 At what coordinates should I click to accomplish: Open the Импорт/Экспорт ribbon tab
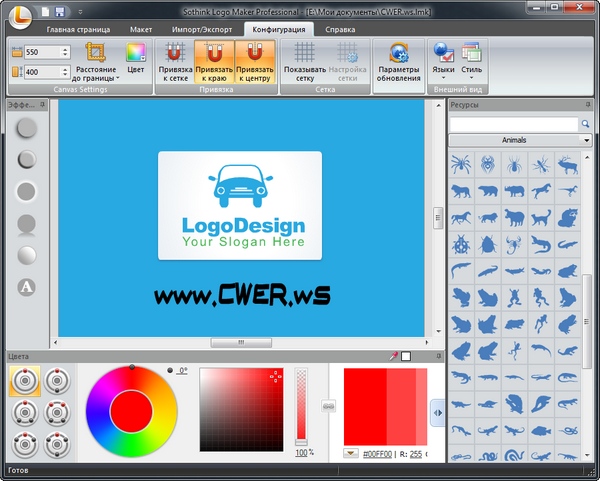204,30
